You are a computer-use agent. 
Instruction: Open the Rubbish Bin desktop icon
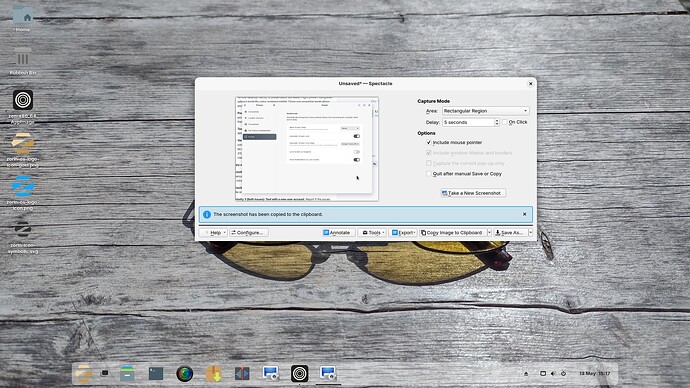coord(22,61)
